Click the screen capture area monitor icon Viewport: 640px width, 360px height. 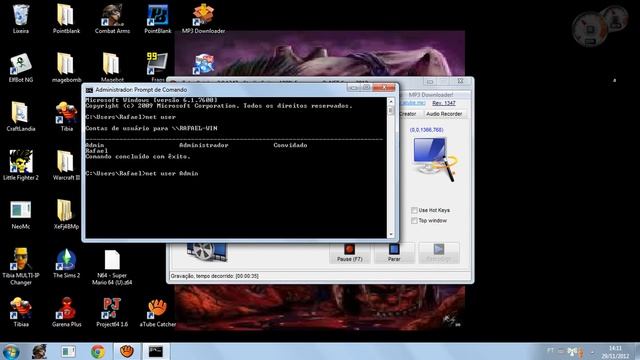[x=434, y=158]
